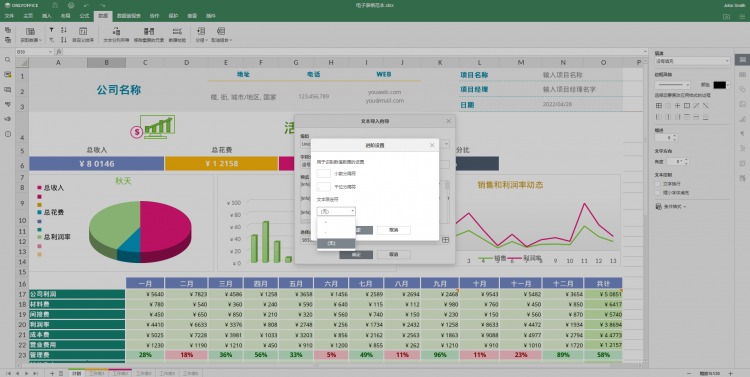The width and height of the screenshot is (750, 377).
Task: Open the border line style dropdown
Action: click(673, 85)
